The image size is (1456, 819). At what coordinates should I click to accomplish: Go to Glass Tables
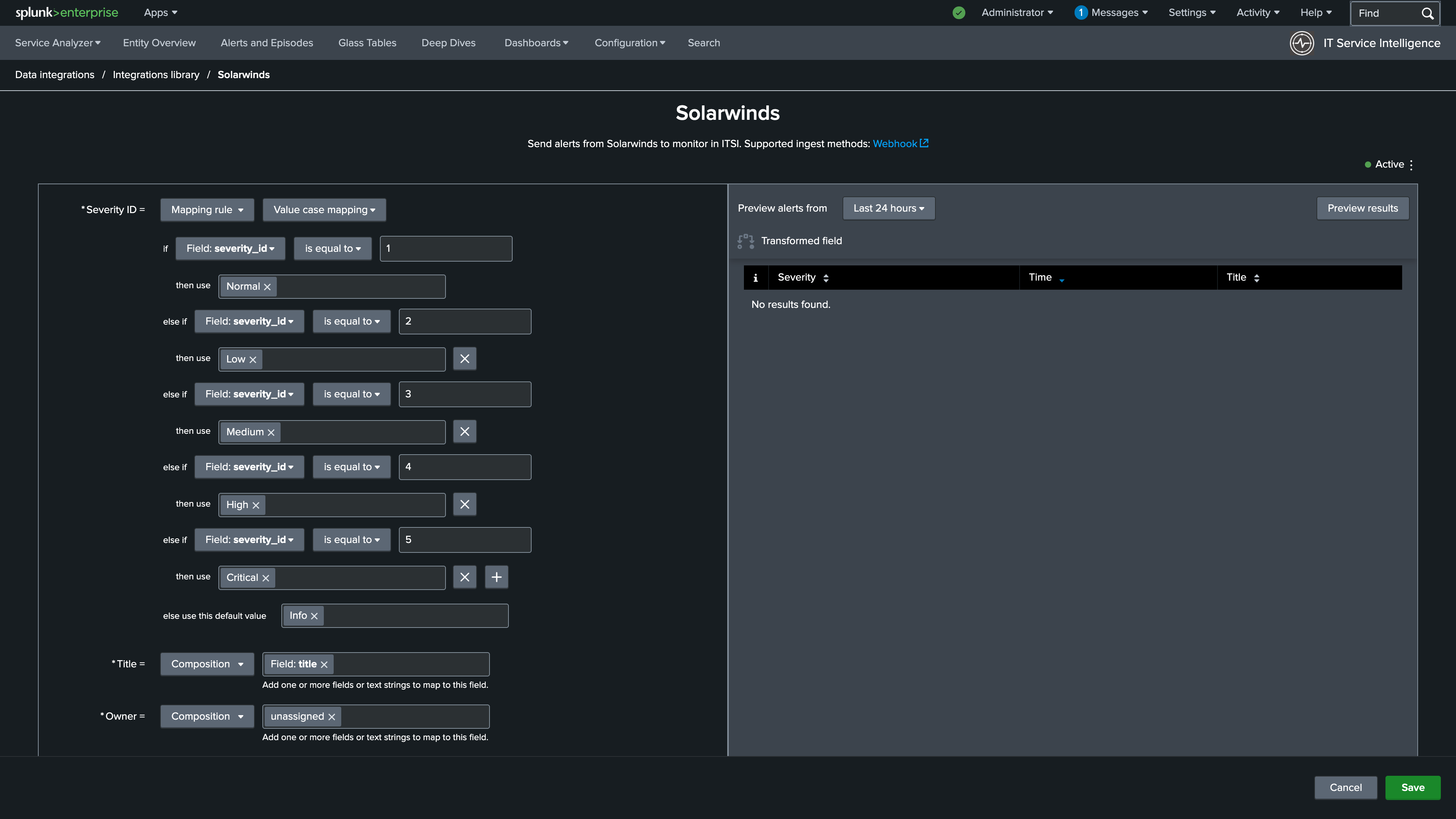pos(367,43)
